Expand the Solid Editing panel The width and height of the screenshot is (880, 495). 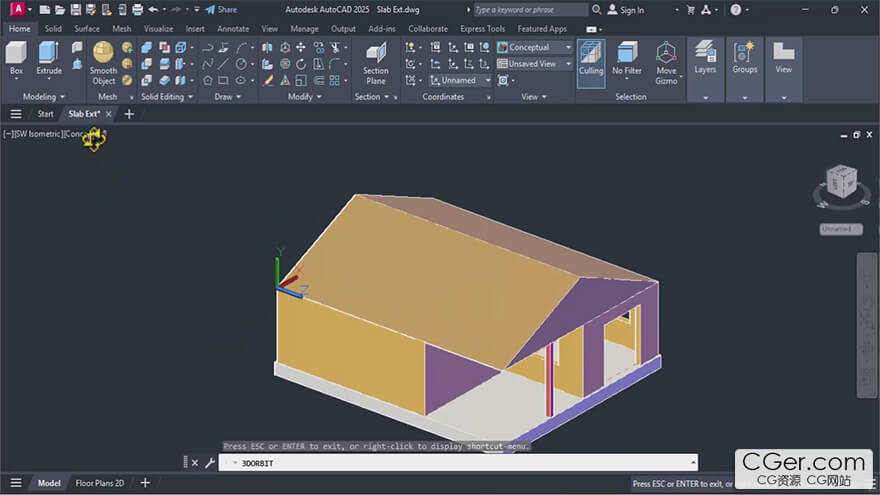167,97
